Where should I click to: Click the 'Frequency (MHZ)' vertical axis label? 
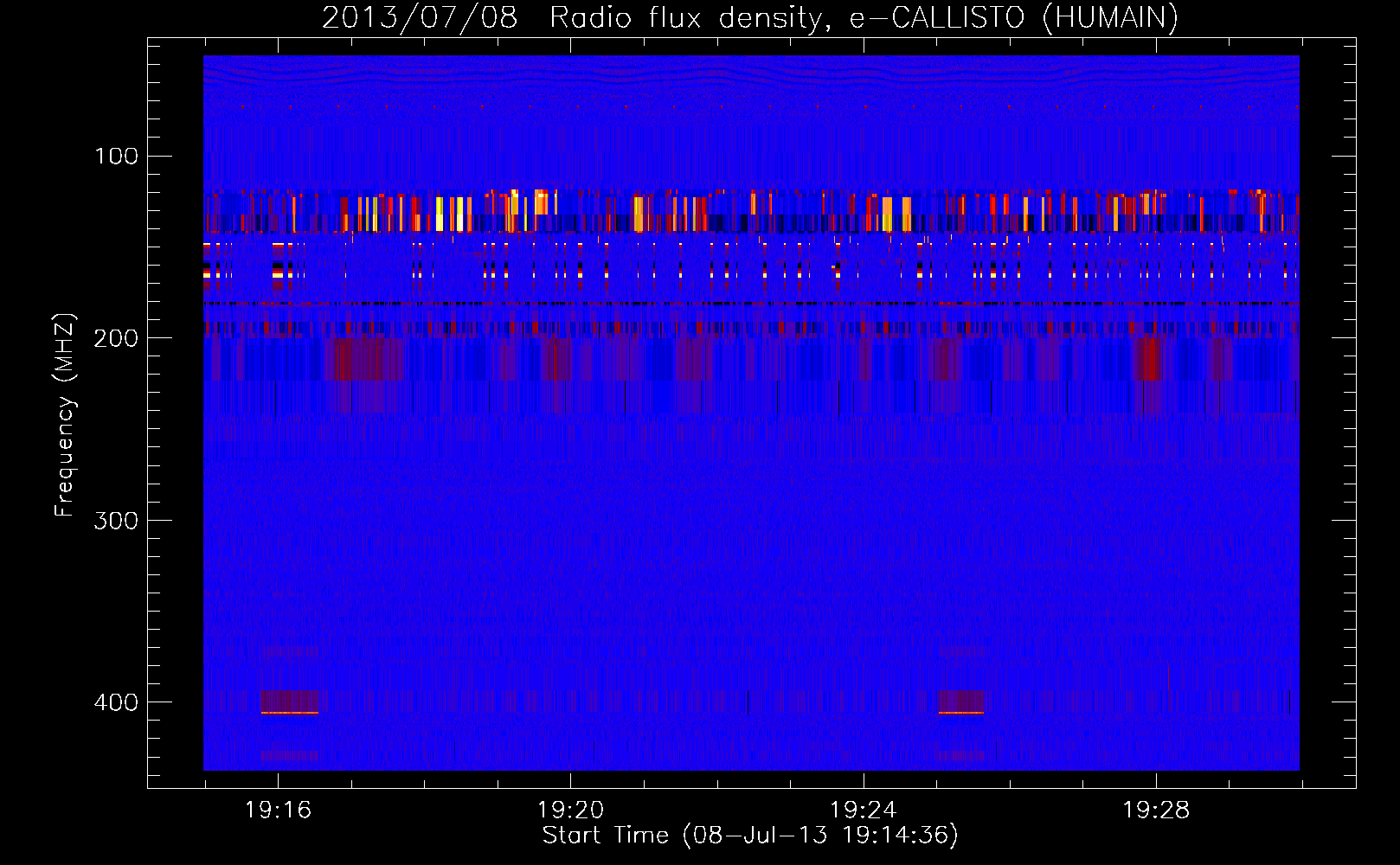coord(65,415)
